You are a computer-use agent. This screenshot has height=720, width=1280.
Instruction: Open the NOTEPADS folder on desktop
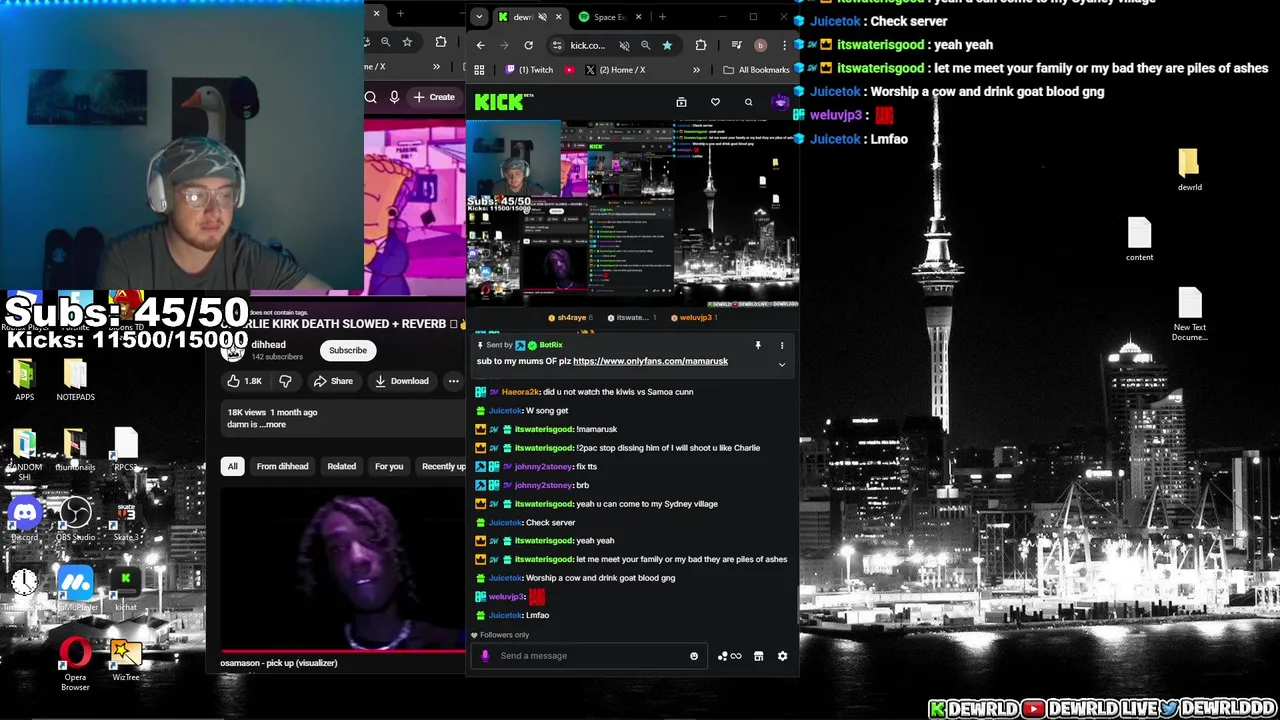click(75, 380)
